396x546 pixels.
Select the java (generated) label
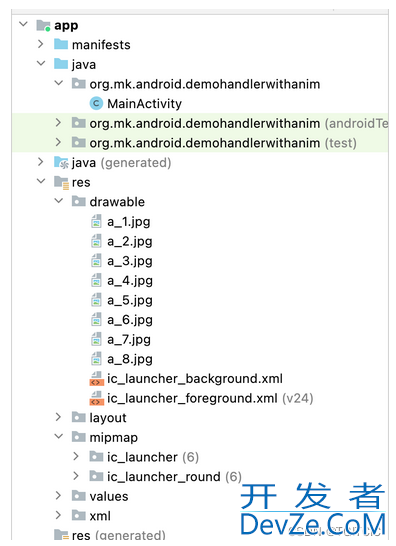121,163
